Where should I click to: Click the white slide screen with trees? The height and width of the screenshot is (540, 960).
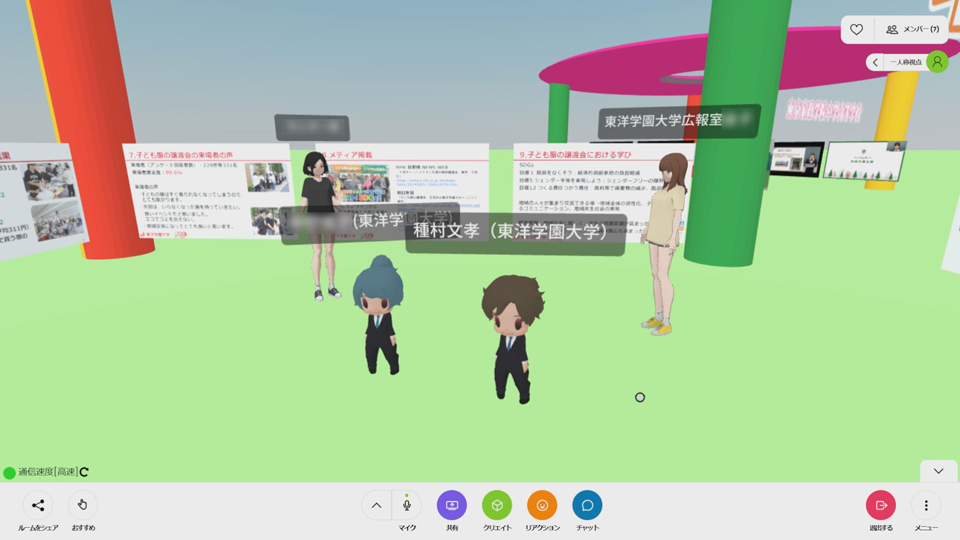(x=864, y=160)
